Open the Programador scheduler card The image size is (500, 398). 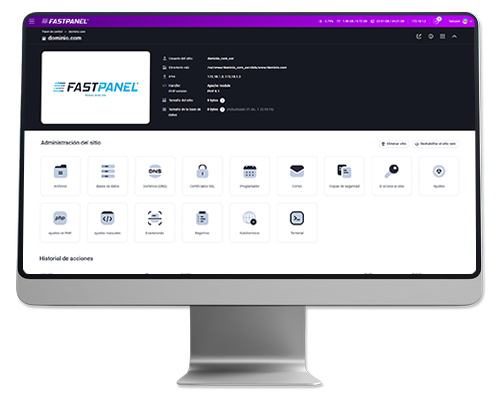tap(250, 176)
